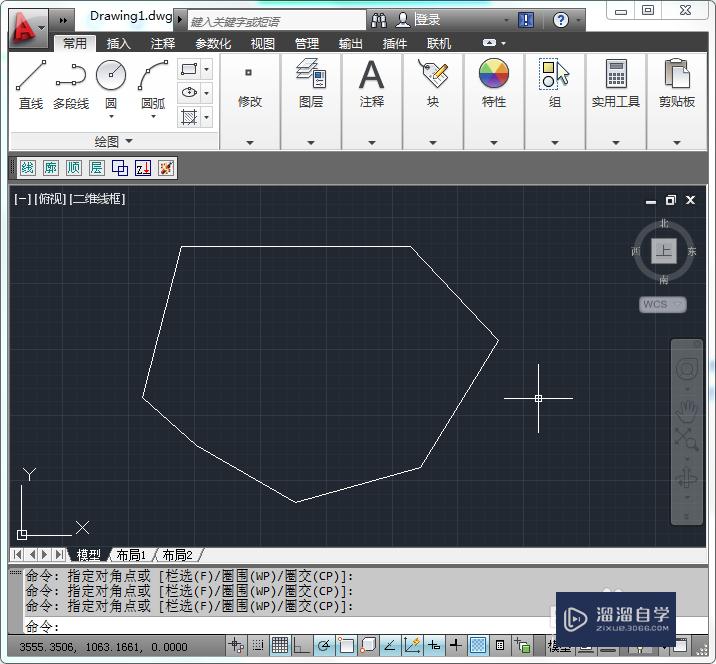Image resolution: width=716 pixels, height=664 pixels.
Task: Toggle snap mode in status bar
Action: click(258, 645)
